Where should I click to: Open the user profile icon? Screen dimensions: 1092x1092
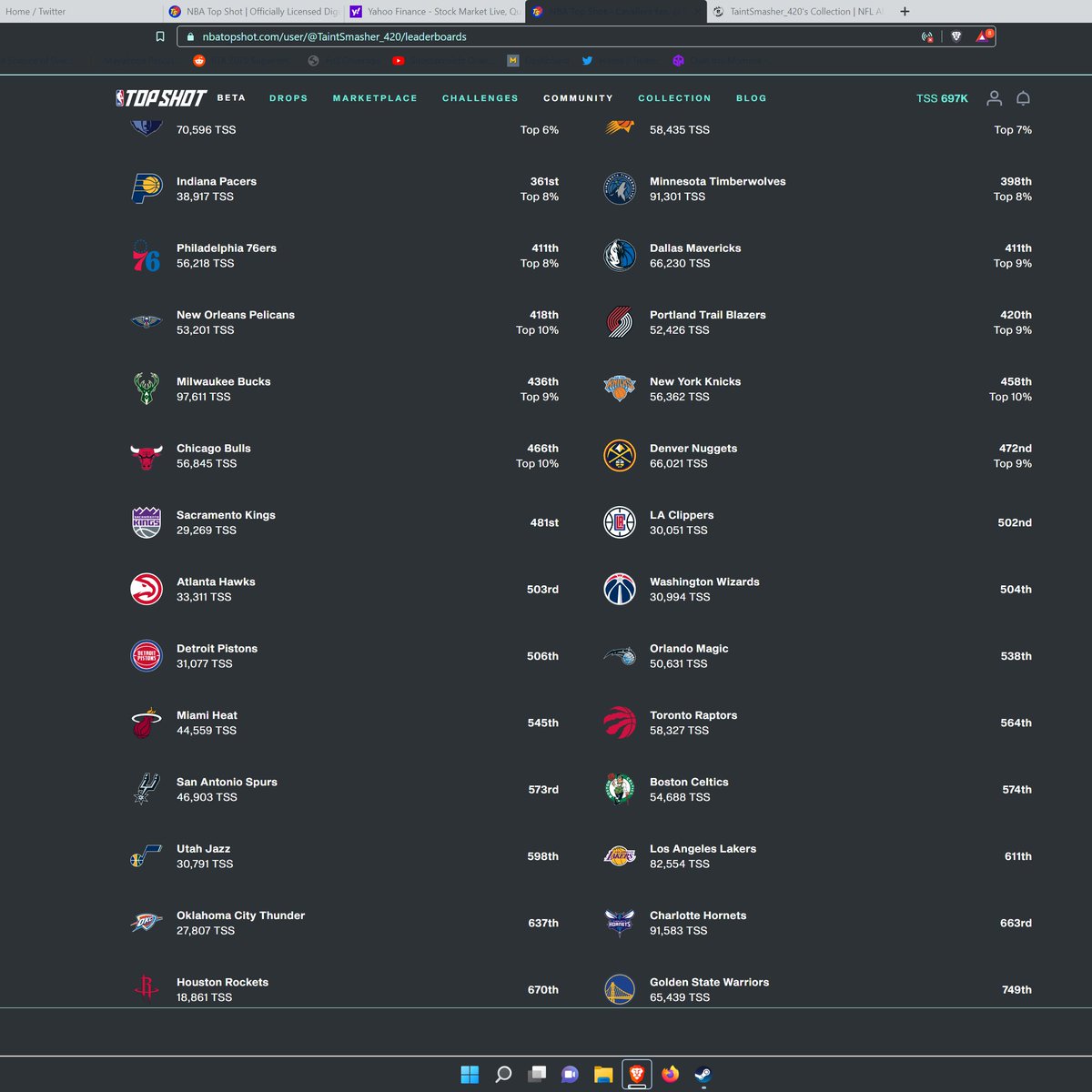point(994,98)
